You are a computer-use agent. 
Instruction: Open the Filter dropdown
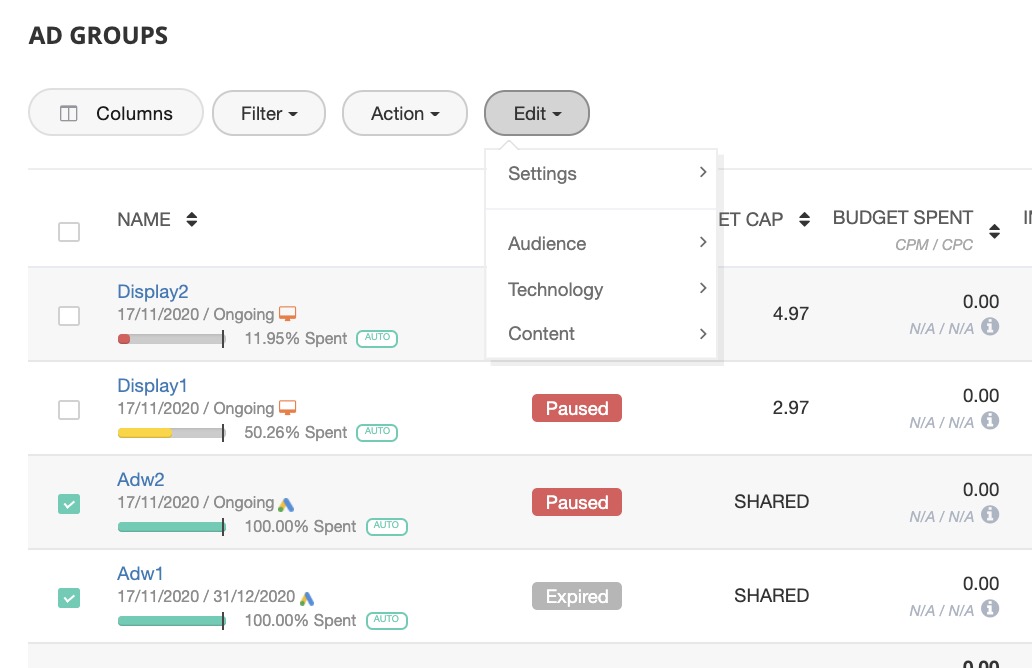click(x=269, y=114)
